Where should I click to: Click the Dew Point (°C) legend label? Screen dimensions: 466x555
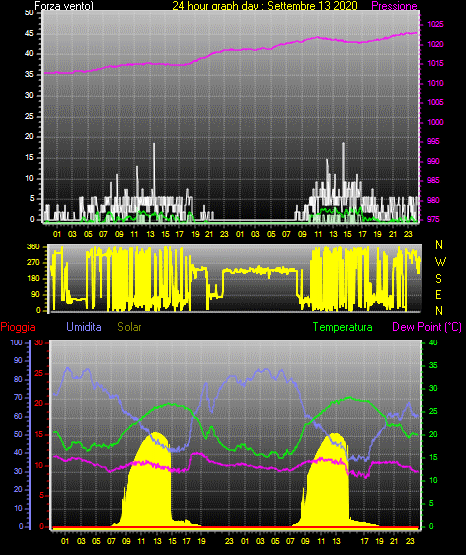click(427, 327)
